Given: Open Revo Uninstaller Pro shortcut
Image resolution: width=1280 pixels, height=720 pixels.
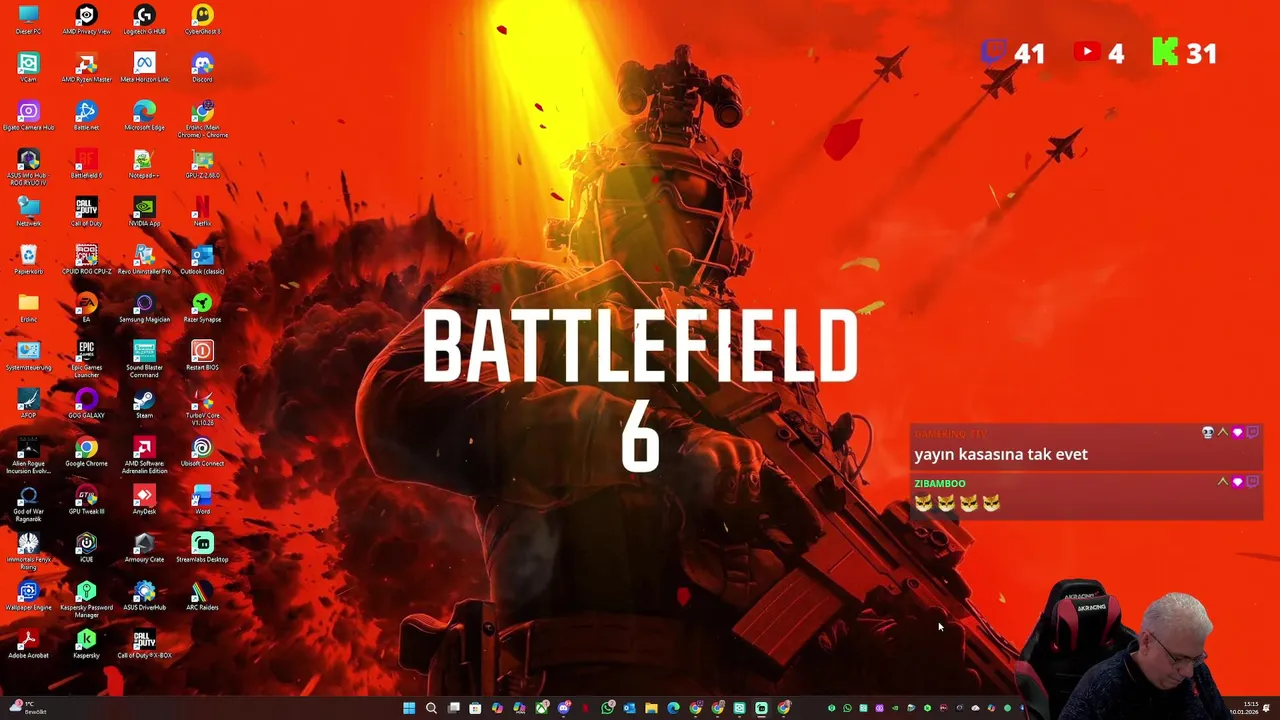Looking at the screenshot, I should click(144, 259).
